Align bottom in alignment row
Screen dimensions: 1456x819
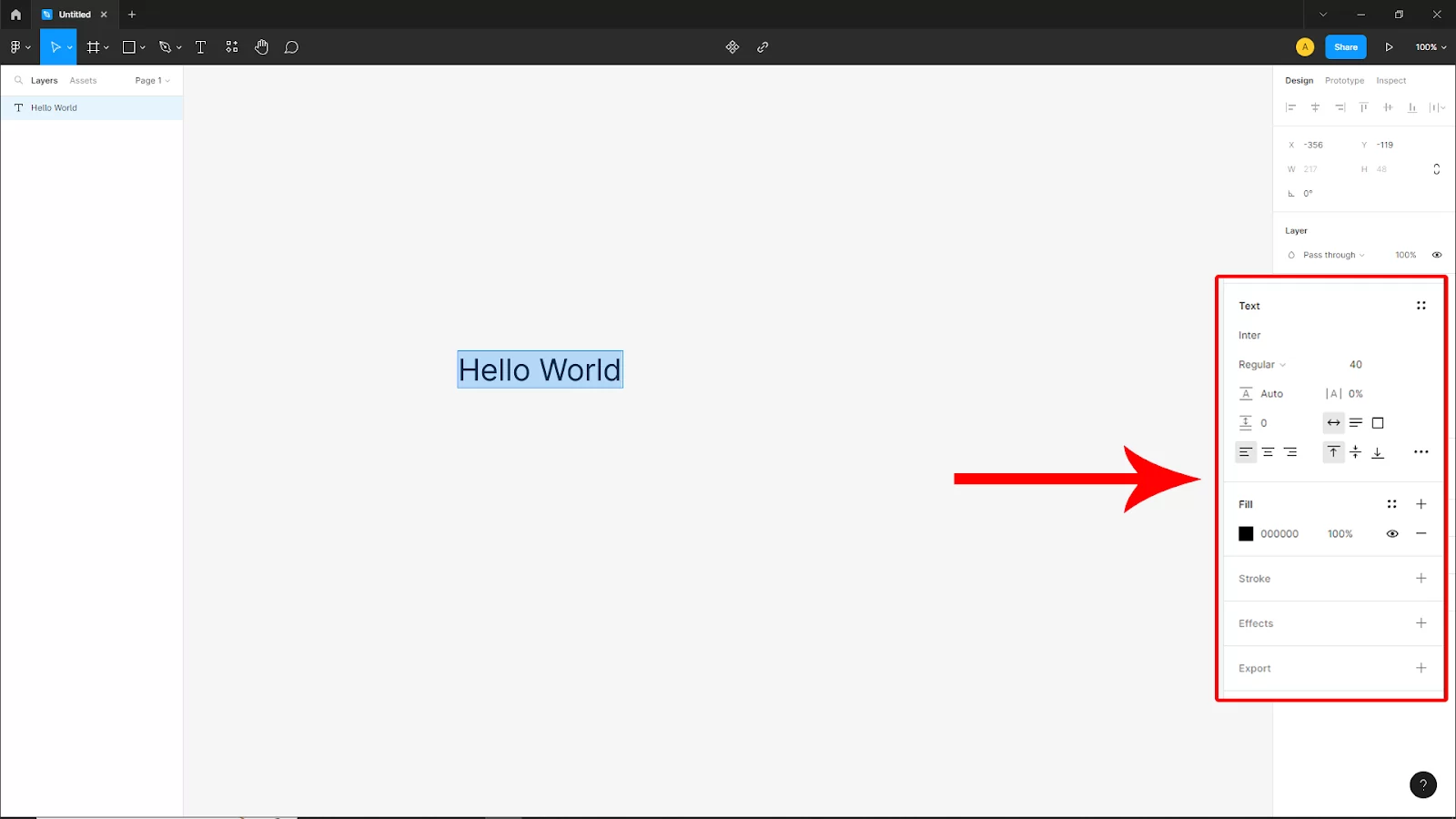[1412, 107]
